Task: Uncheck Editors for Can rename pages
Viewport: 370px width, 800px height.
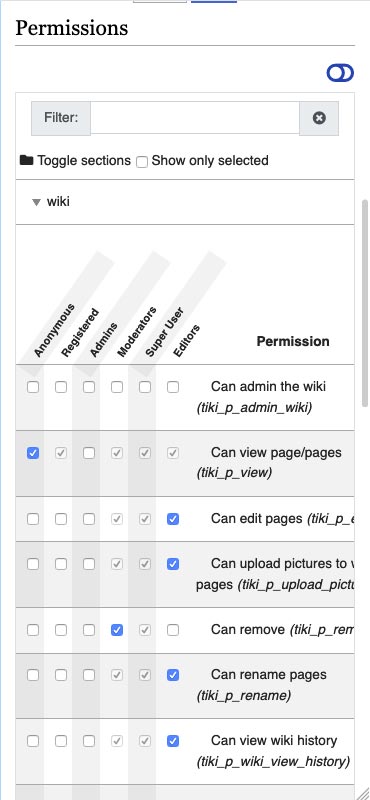Action: point(173,675)
